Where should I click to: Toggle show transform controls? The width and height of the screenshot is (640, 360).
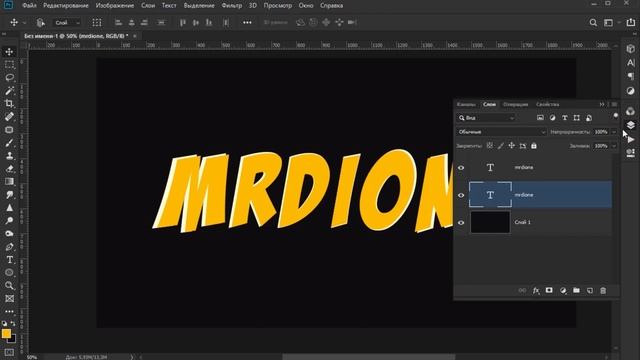pos(97,22)
